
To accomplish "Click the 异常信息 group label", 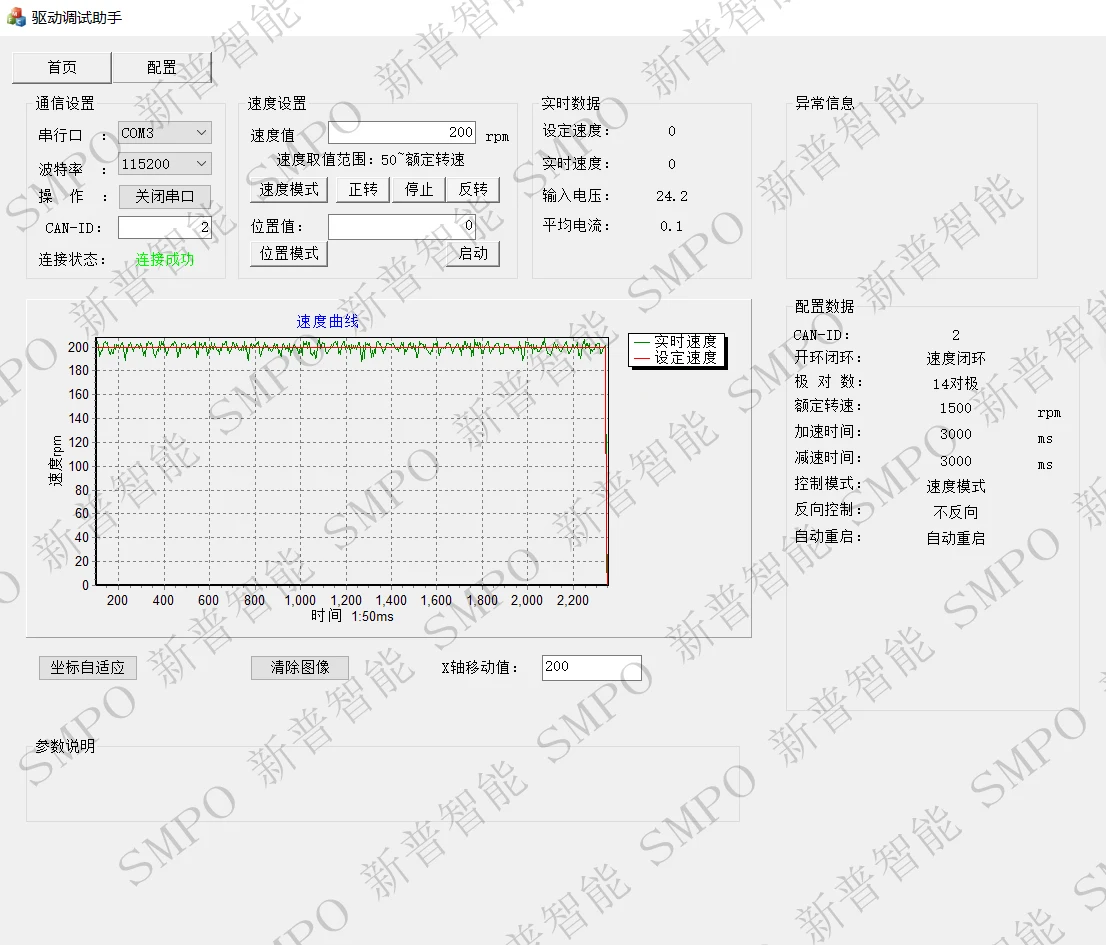I will (x=825, y=104).
